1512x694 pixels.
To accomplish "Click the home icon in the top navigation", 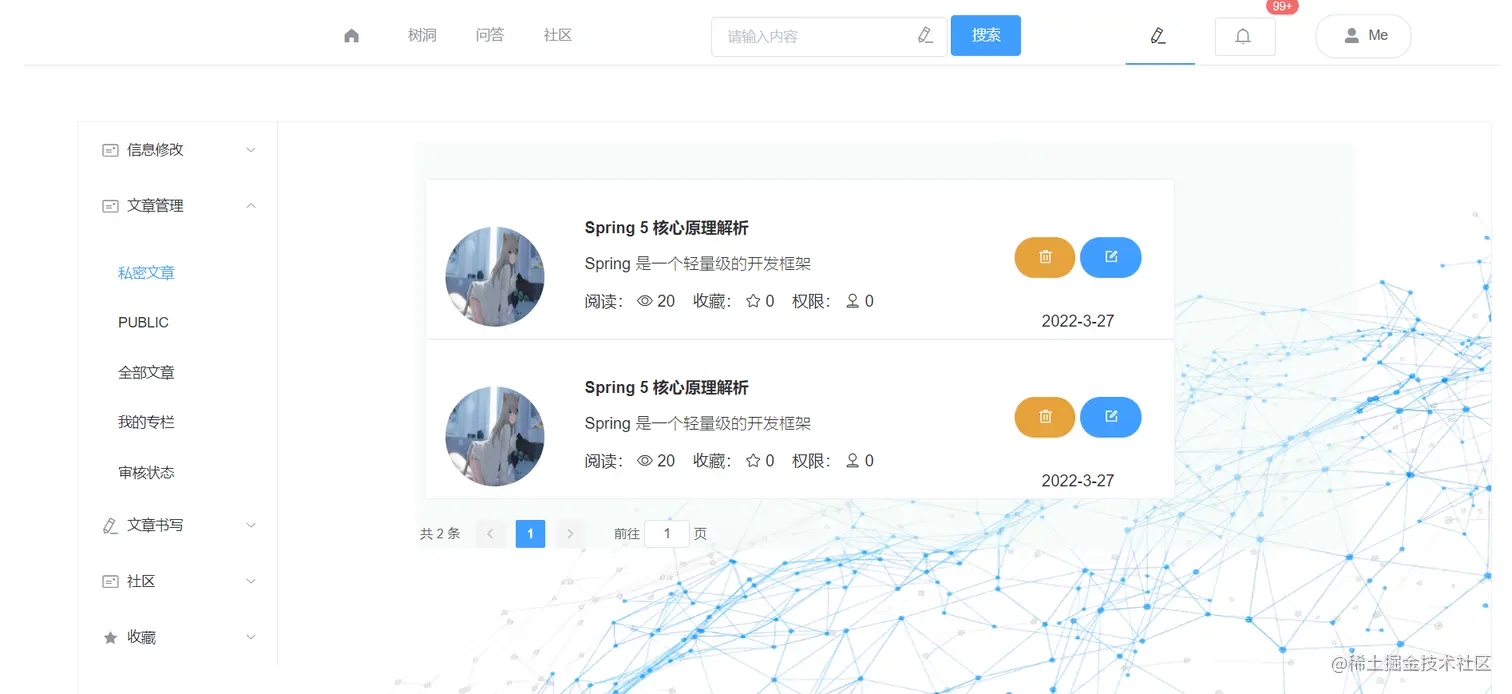I will tap(351, 34).
